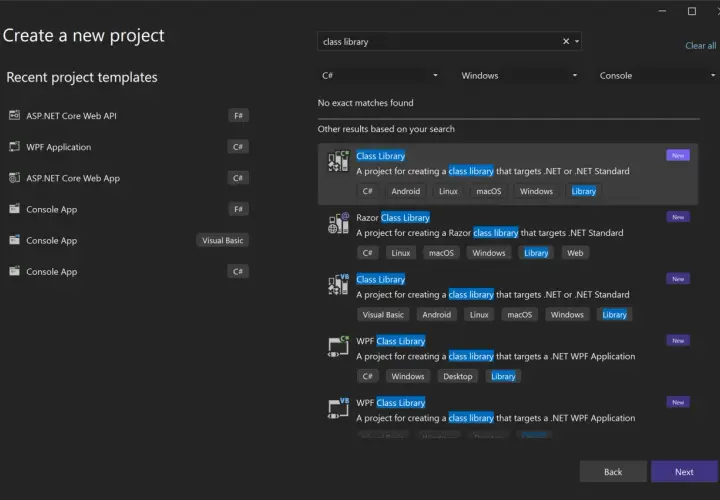
Task: Select the C# Class Library template title
Action: click(x=381, y=156)
